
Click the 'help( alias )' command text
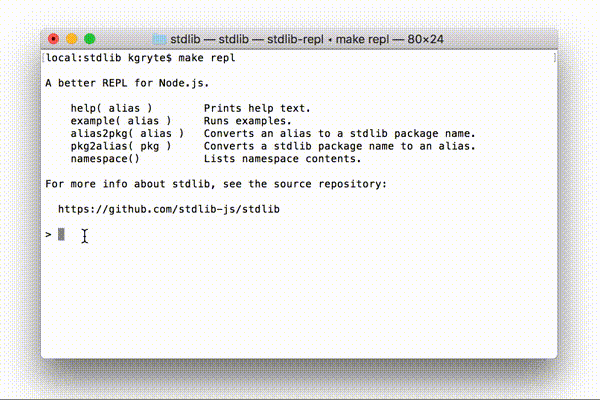tap(111, 108)
